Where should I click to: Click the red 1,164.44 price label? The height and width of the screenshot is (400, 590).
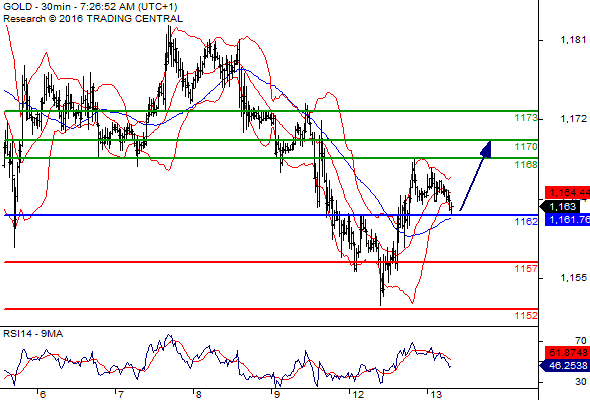(x=567, y=193)
